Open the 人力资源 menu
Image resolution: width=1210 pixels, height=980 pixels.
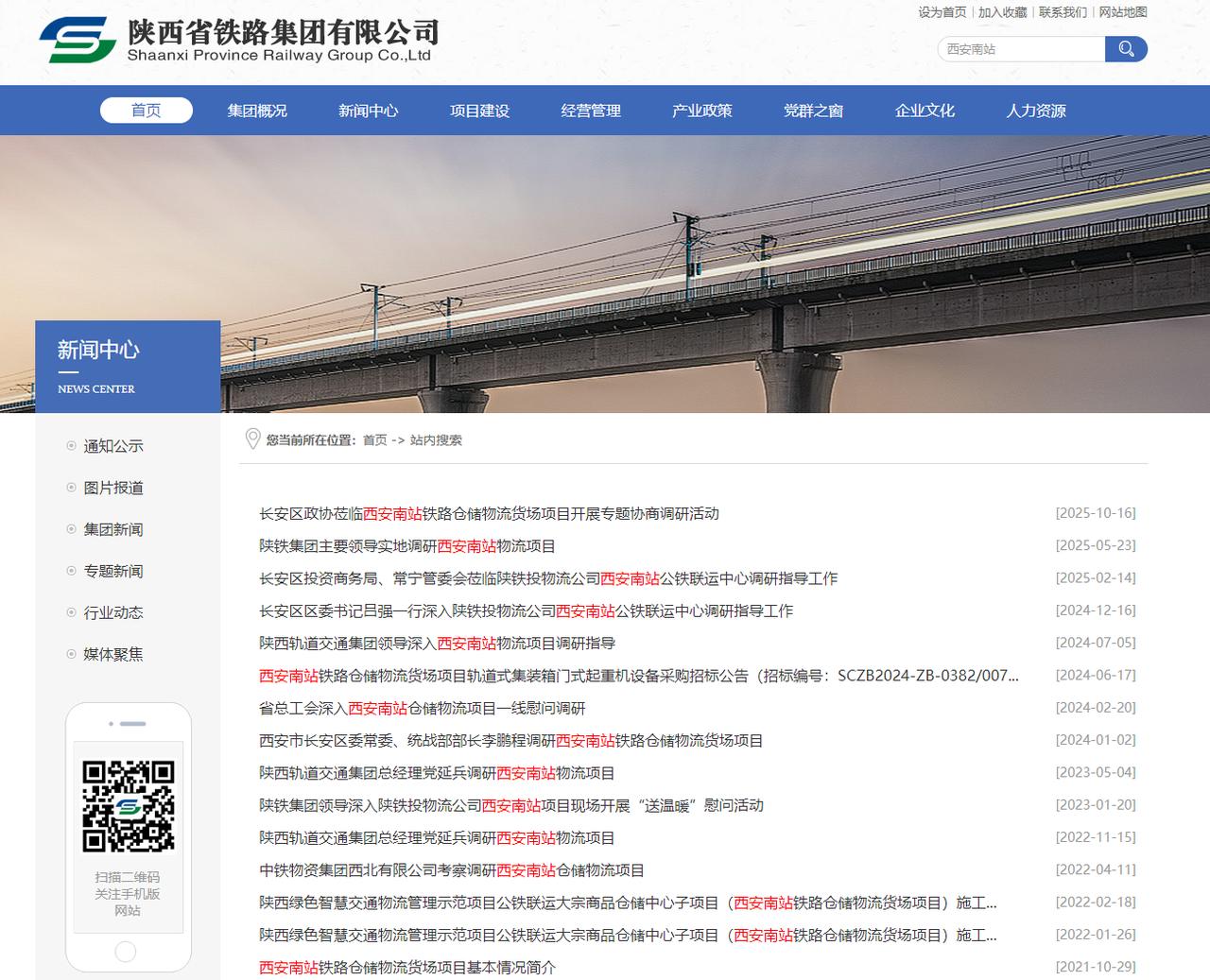point(1036,111)
